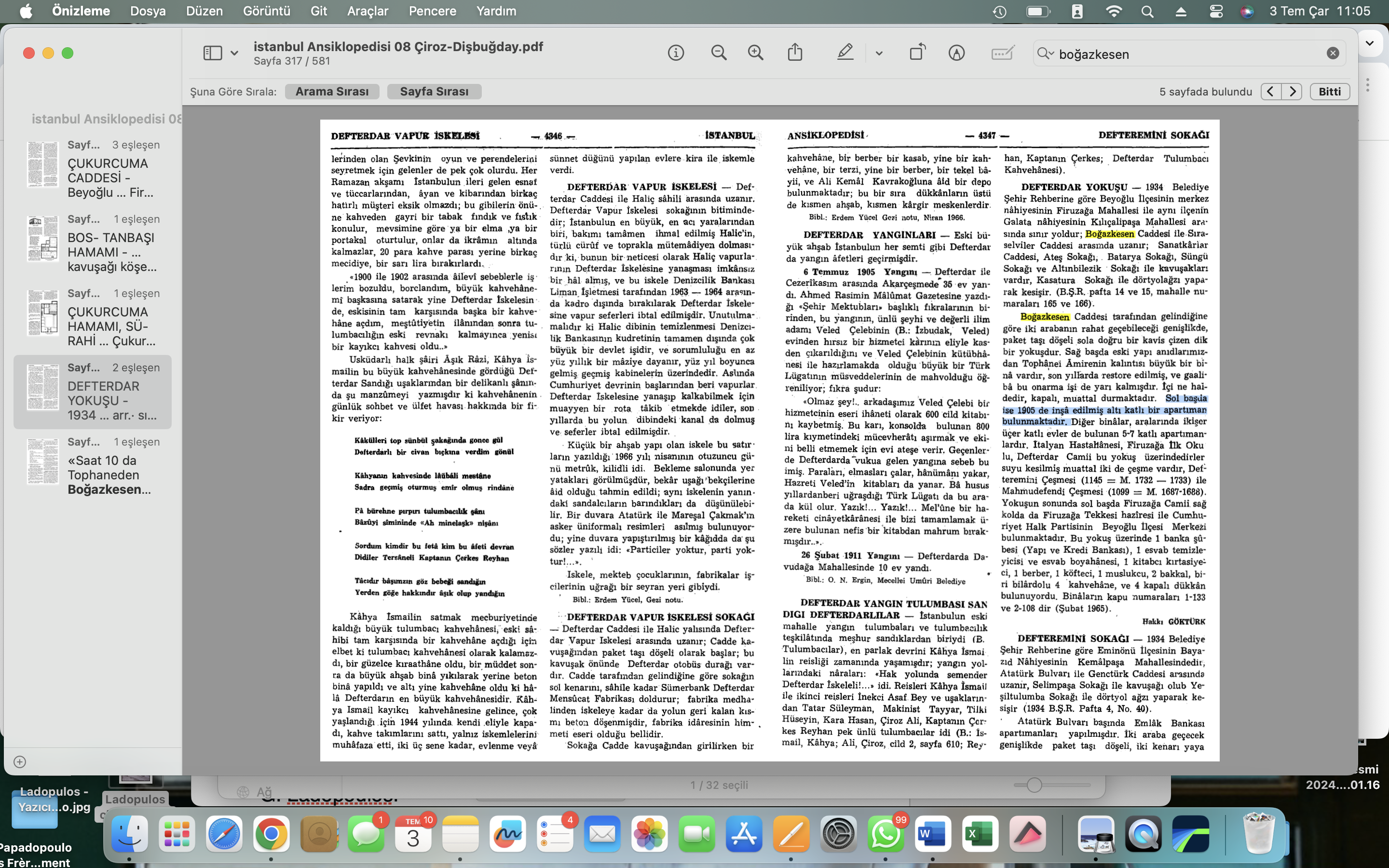This screenshot has height=868, width=1389.
Task: Open the Araçlar menu
Action: coord(368,11)
